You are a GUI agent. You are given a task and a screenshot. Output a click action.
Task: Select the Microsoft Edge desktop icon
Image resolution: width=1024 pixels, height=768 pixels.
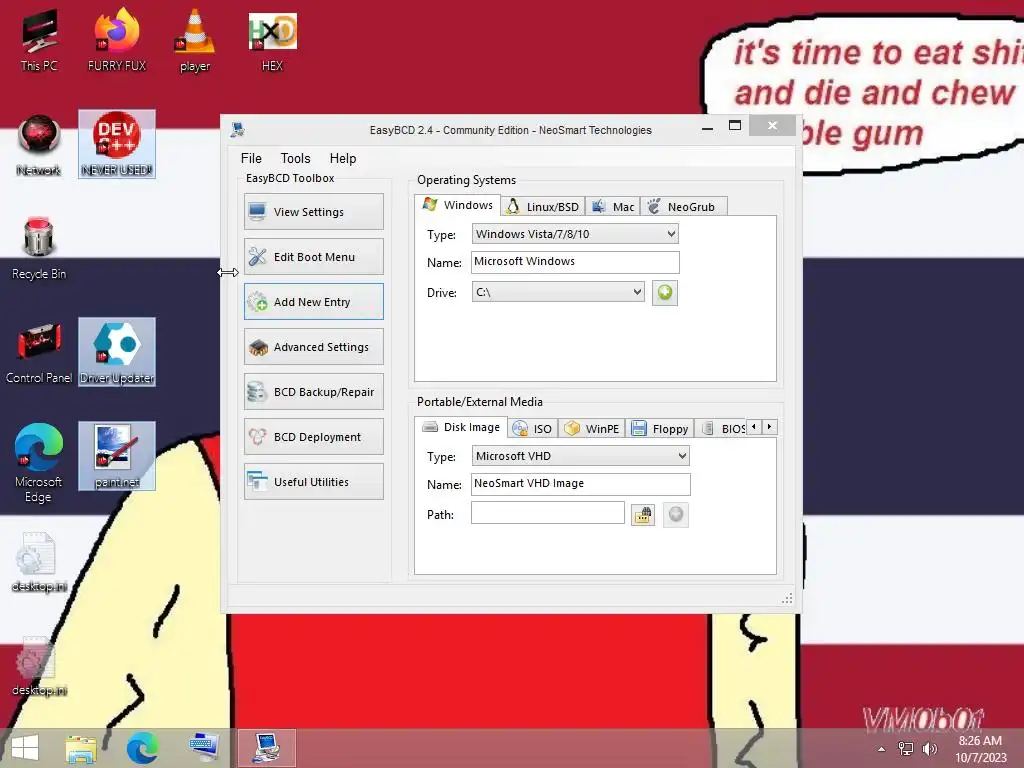(x=39, y=464)
